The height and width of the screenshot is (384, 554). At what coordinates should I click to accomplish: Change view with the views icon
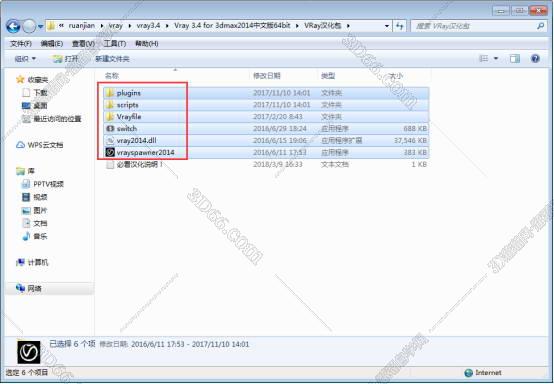(x=483, y=59)
